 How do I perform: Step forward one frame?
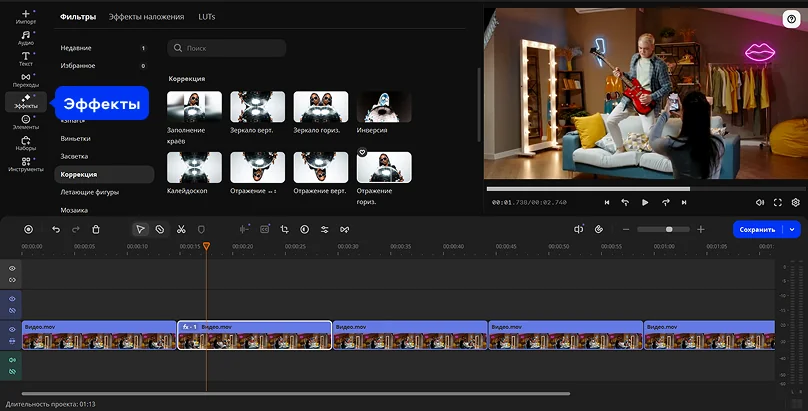click(x=665, y=202)
